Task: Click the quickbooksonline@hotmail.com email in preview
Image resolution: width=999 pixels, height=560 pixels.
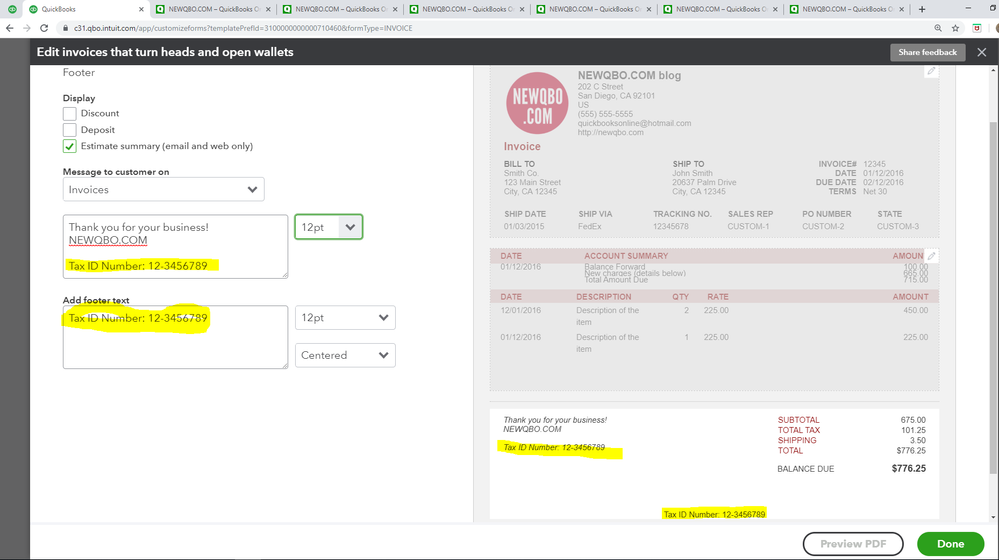Action: (634, 123)
